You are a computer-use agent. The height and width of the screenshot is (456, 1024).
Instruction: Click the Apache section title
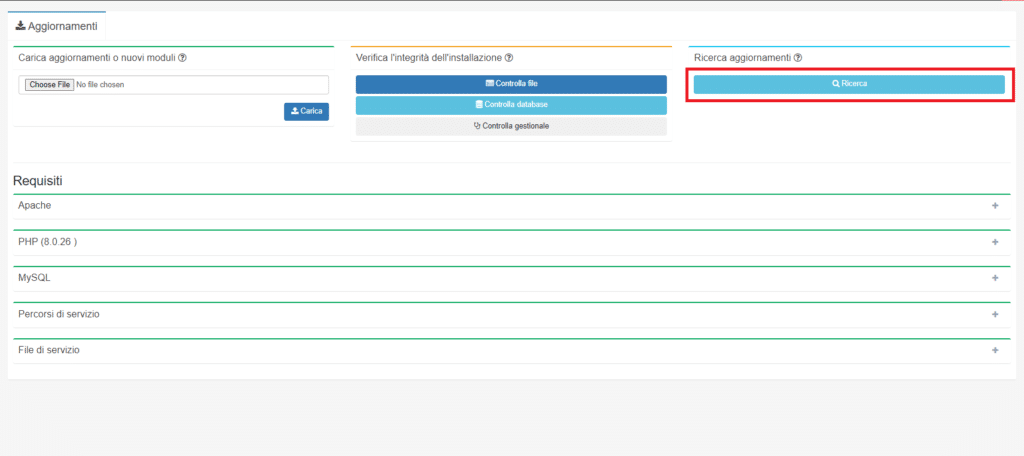[35, 205]
